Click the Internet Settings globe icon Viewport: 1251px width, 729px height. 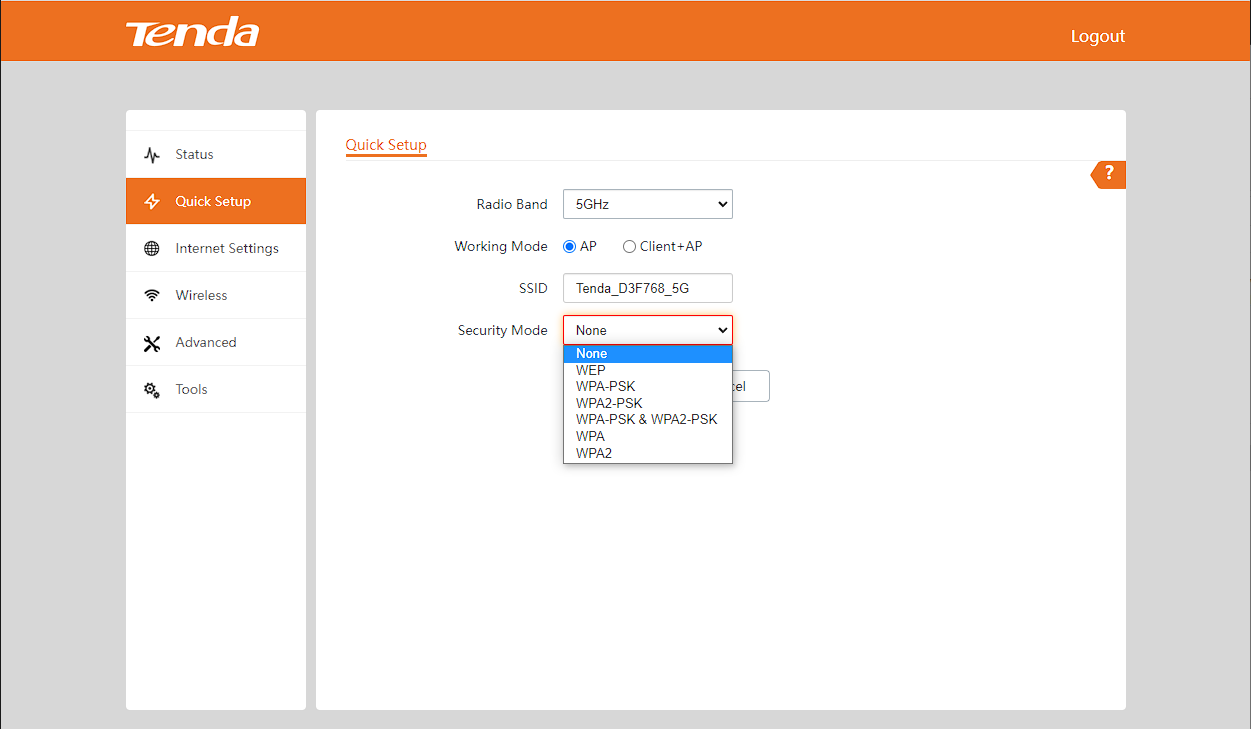click(x=152, y=249)
